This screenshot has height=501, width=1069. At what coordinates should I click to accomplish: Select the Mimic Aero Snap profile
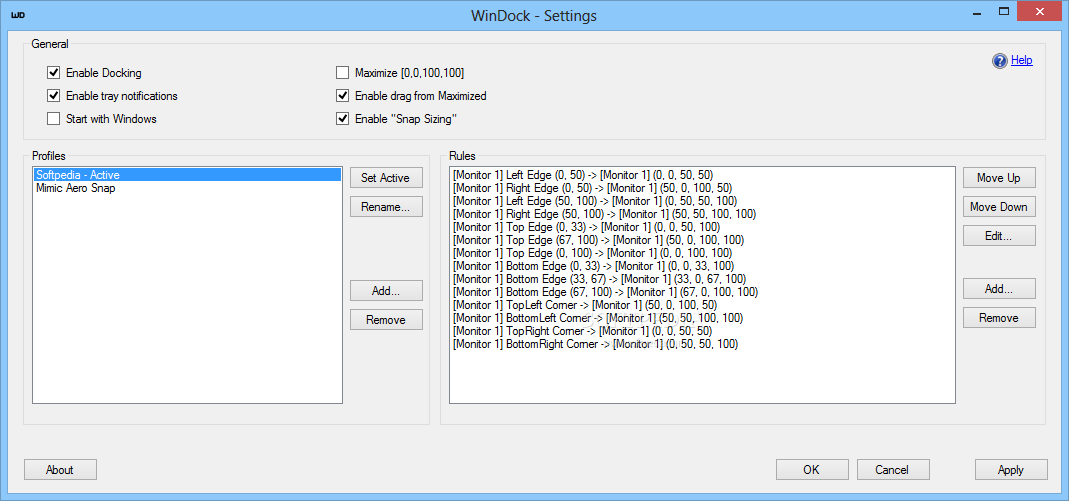coord(187,188)
